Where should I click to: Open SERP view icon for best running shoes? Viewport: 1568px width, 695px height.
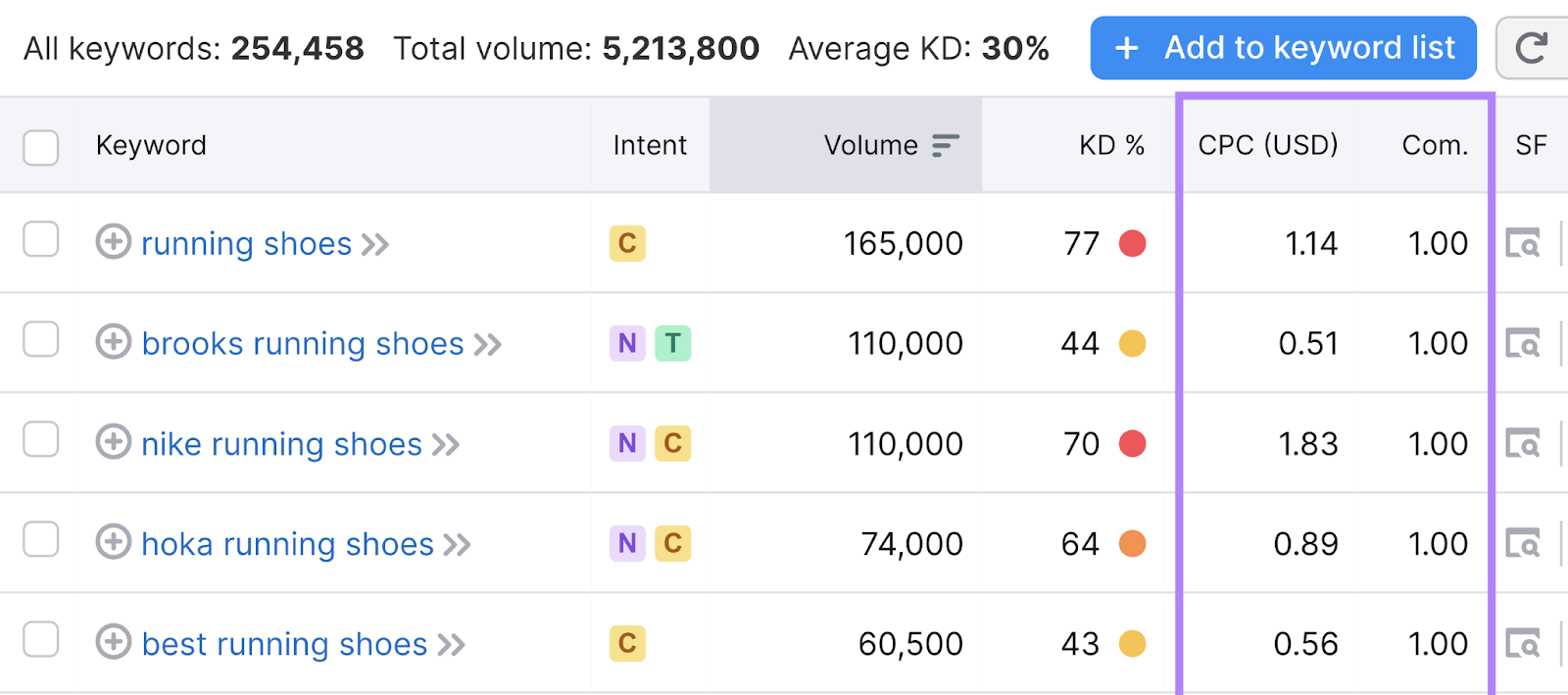[x=1523, y=643]
